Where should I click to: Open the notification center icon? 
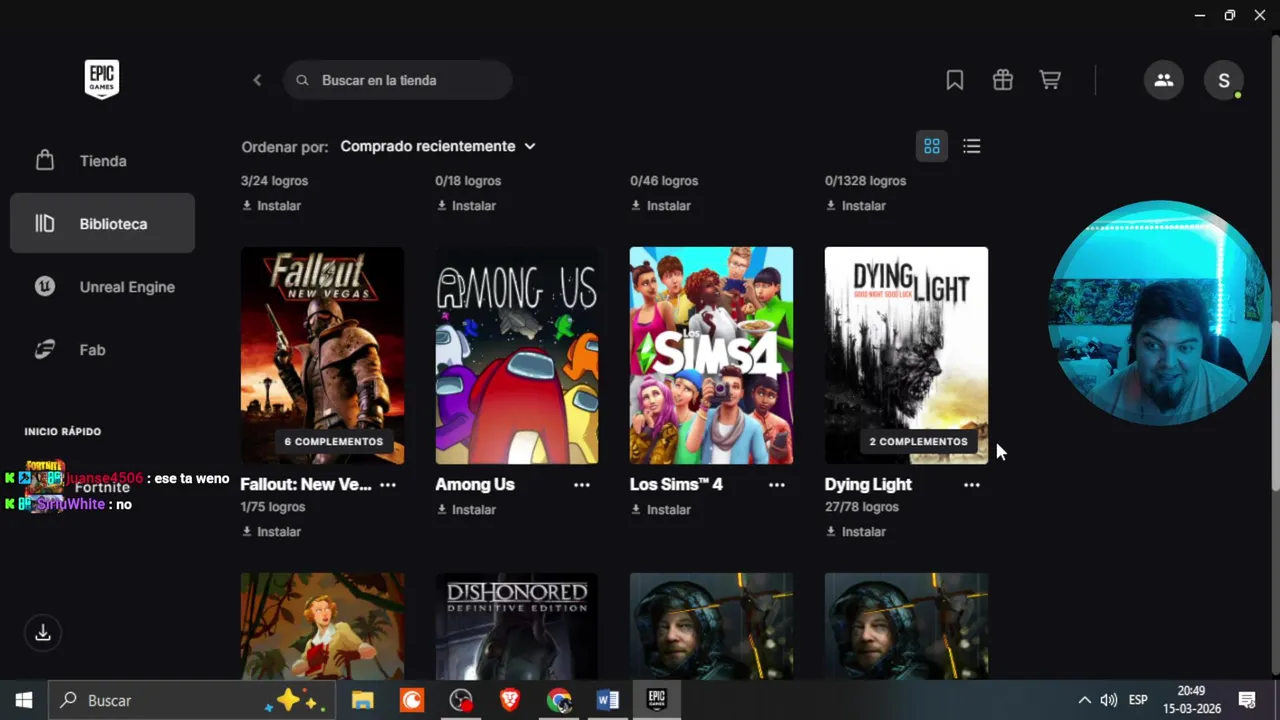tap(1247, 700)
